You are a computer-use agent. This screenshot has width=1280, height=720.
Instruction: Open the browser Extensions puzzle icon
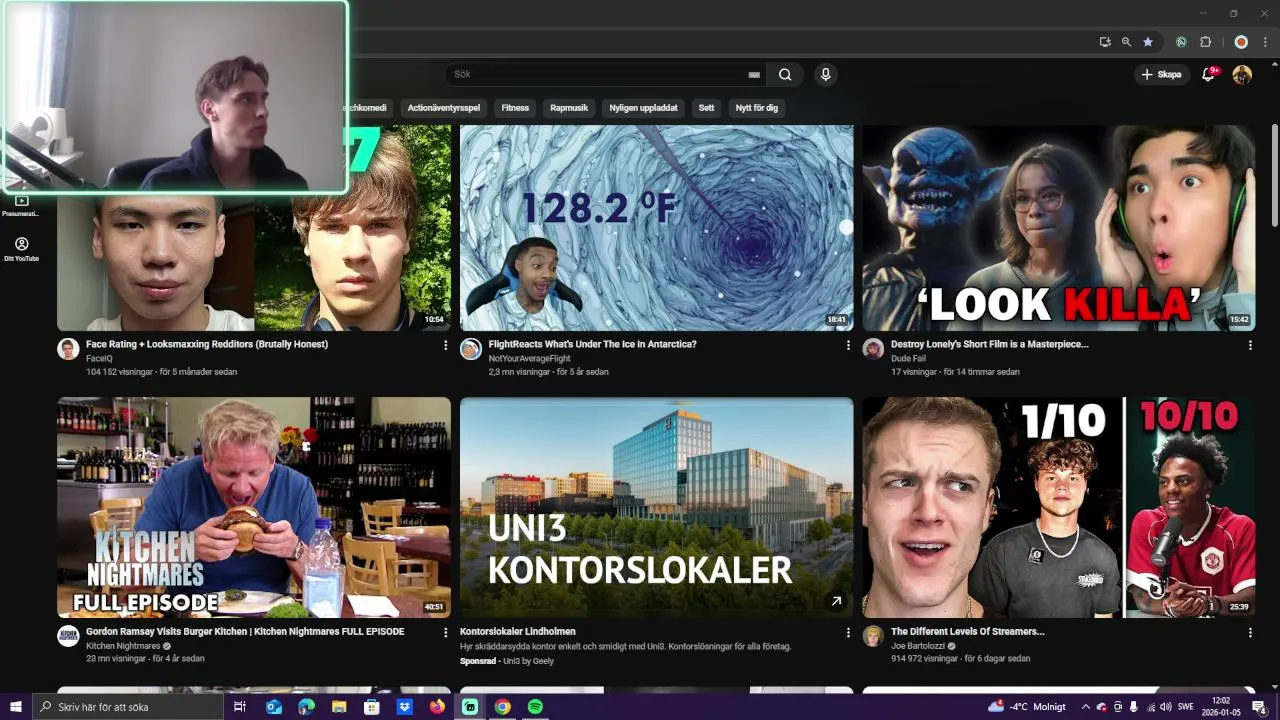point(1205,42)
